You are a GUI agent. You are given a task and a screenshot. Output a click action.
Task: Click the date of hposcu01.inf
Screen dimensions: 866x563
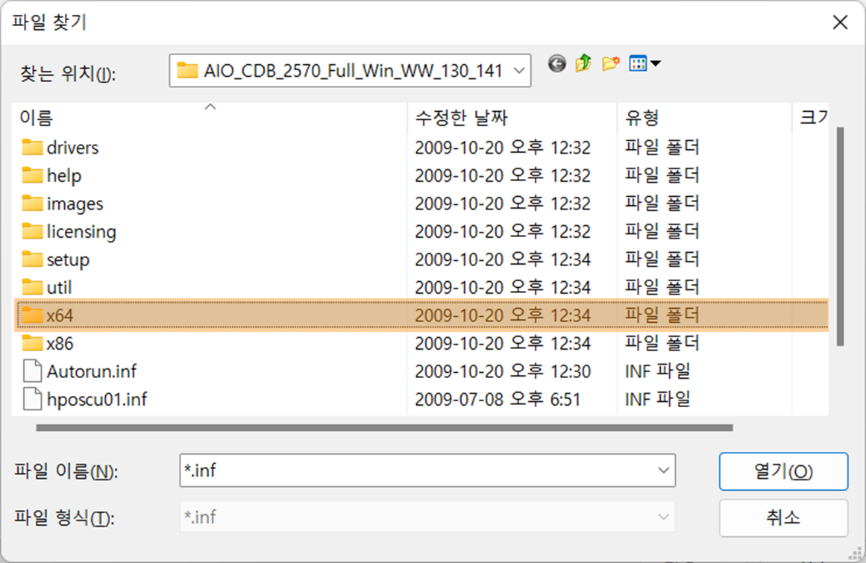click(497, 399)
